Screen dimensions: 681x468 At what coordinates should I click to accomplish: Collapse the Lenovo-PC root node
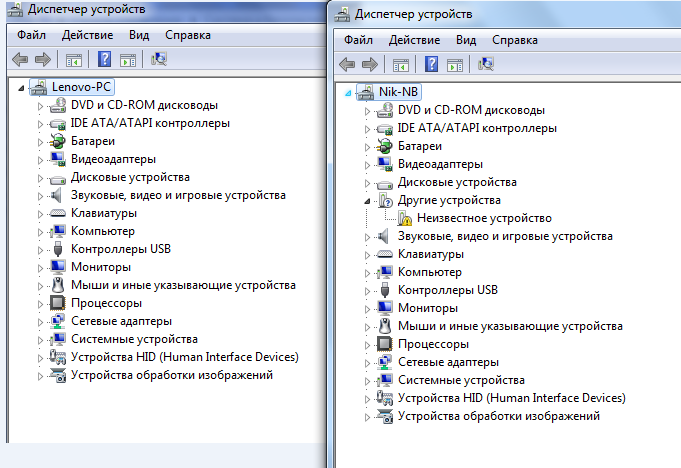[x=21, y=88]
